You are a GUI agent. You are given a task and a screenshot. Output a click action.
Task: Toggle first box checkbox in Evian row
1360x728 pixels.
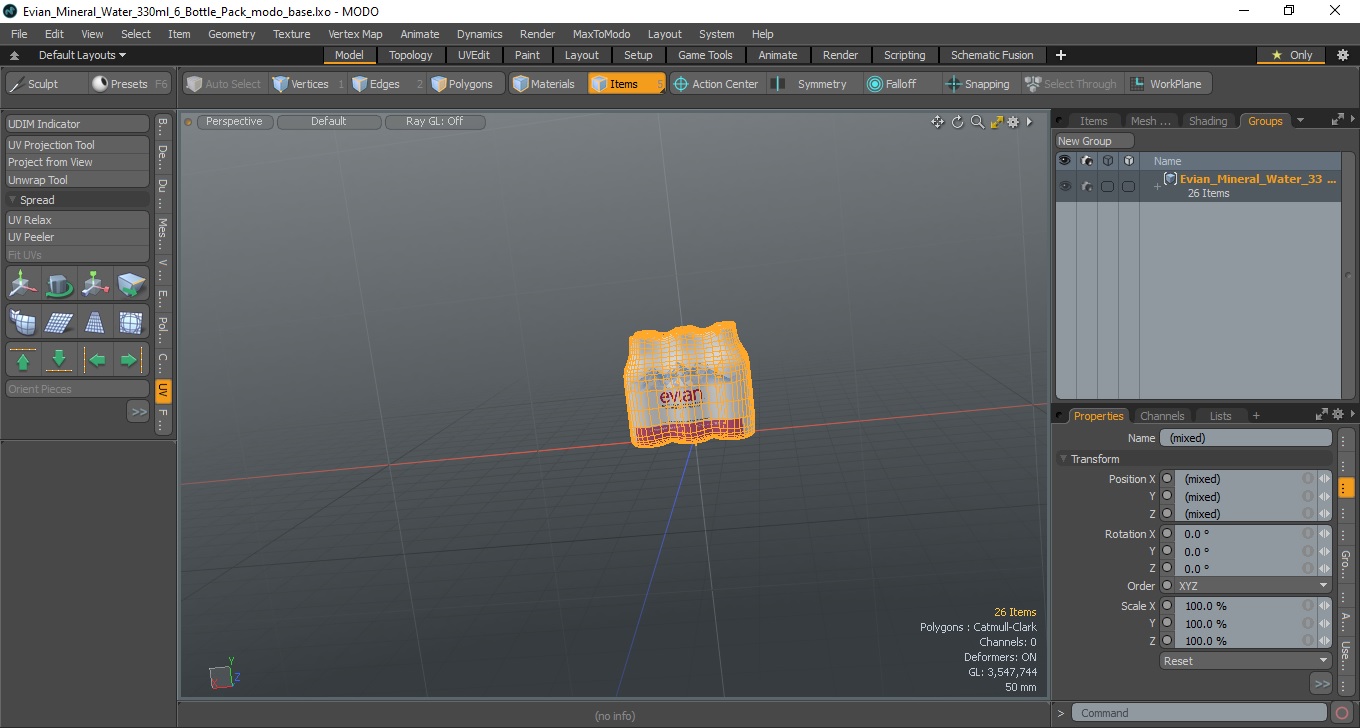coord(1107,186)
